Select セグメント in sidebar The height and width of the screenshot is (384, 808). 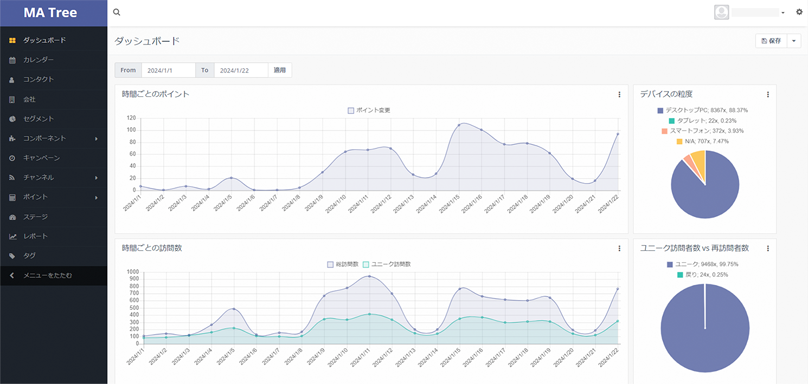pos(54,119)
